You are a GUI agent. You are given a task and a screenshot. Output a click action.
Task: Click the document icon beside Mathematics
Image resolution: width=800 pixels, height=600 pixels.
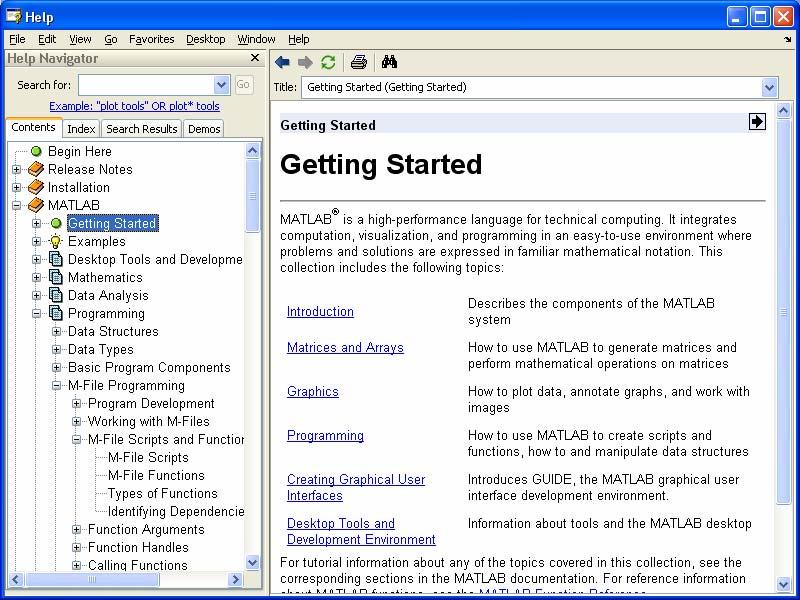(x=56, y=277)
